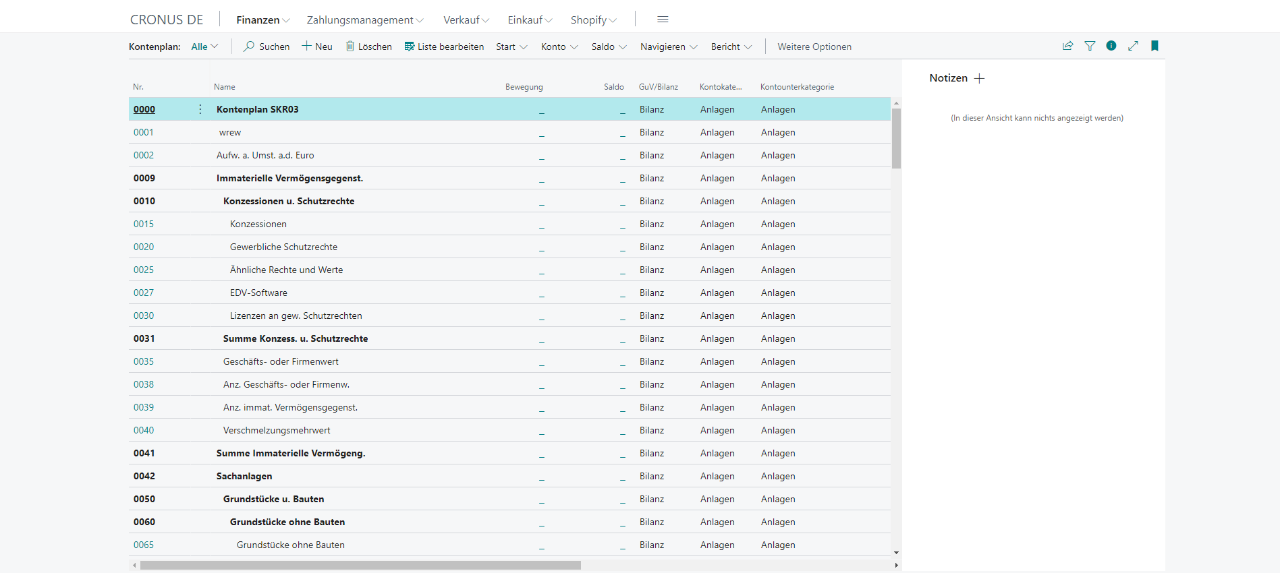Open account number 0015 link
This screenshot has width=1280, height=573.
pos(143,224)
